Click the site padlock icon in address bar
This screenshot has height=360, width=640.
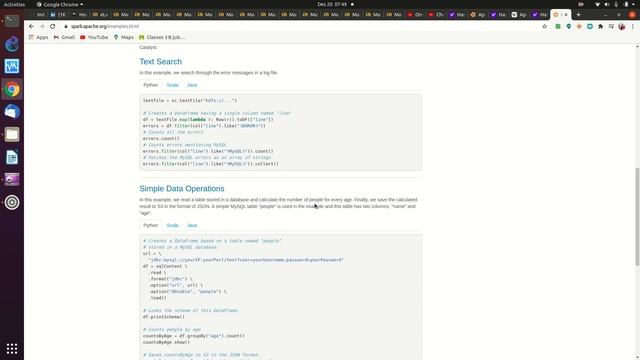tap(66, 26)
